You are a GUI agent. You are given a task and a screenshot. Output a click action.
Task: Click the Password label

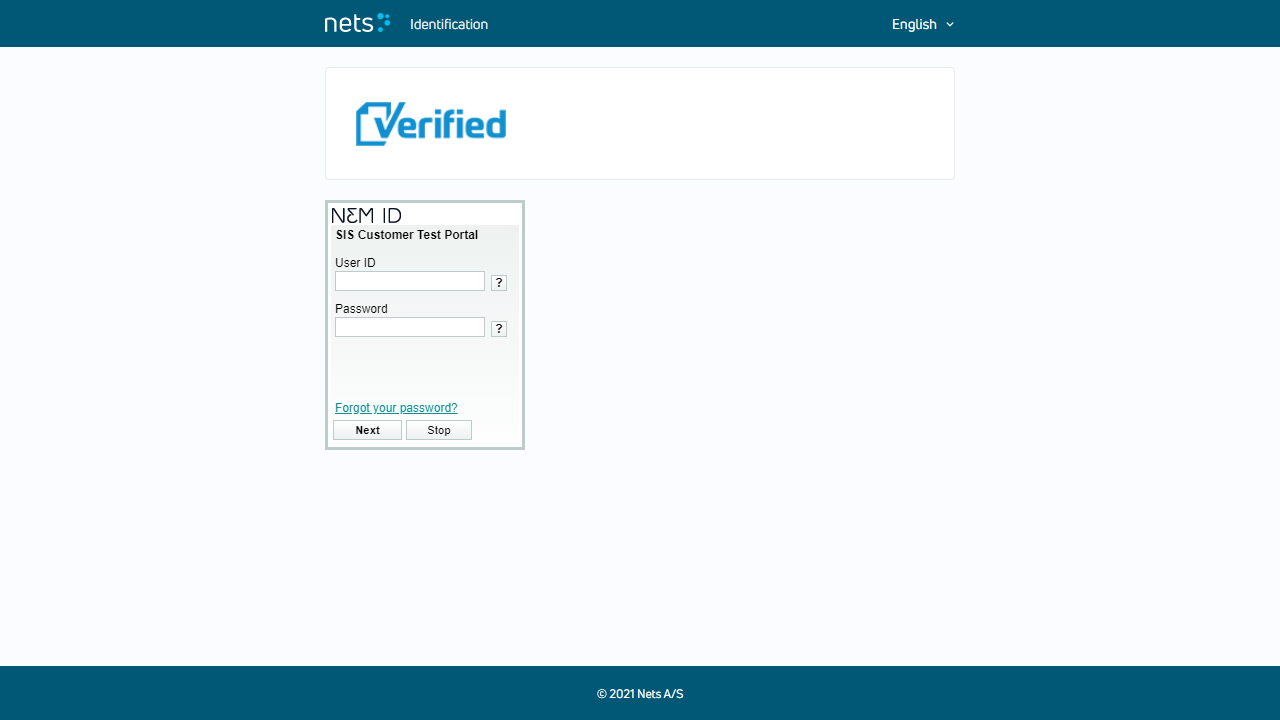361,309
